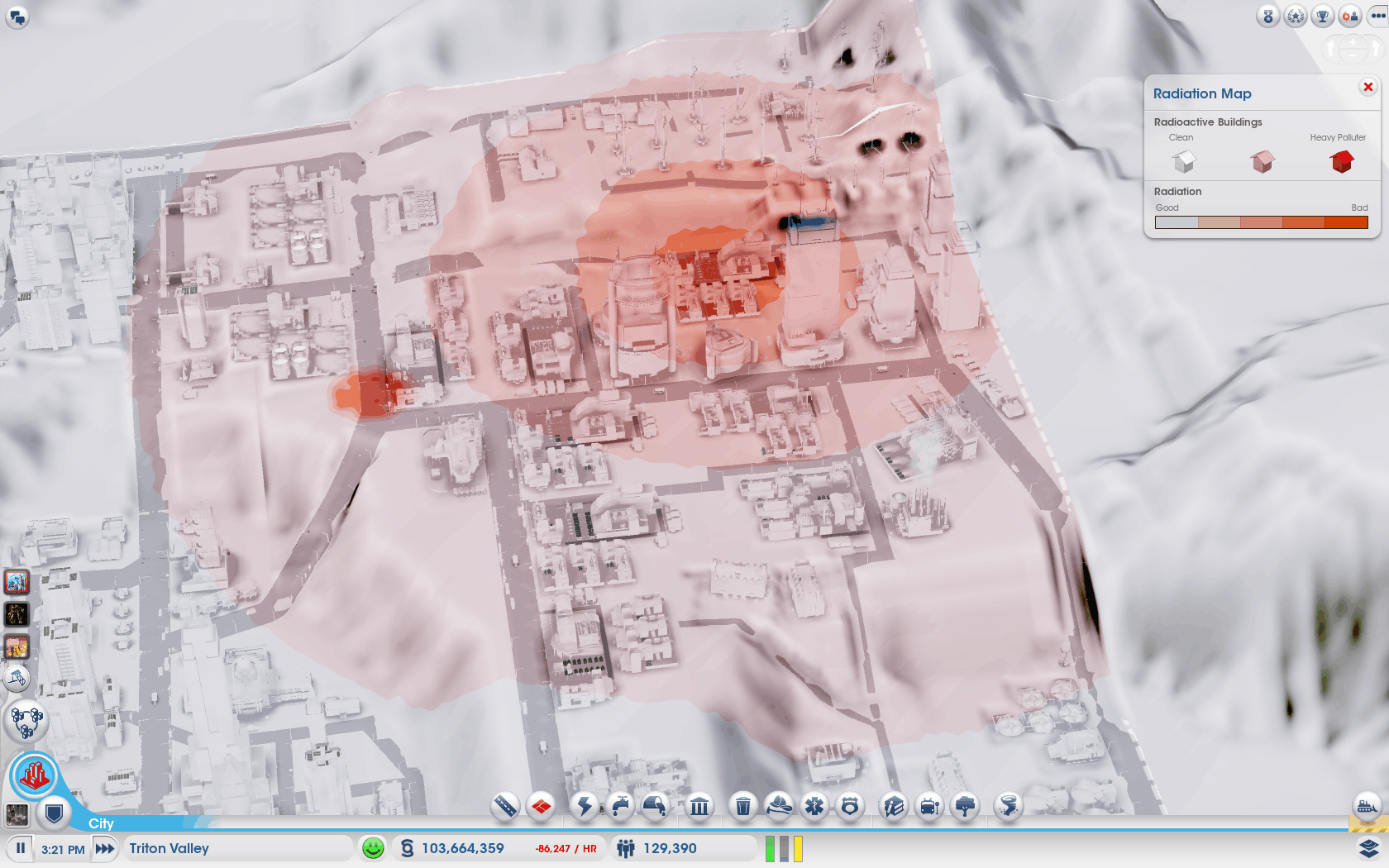The height and width of the screenshot is (868, 1389).
Task: Open the Origin friends button
Action: 1350,16
